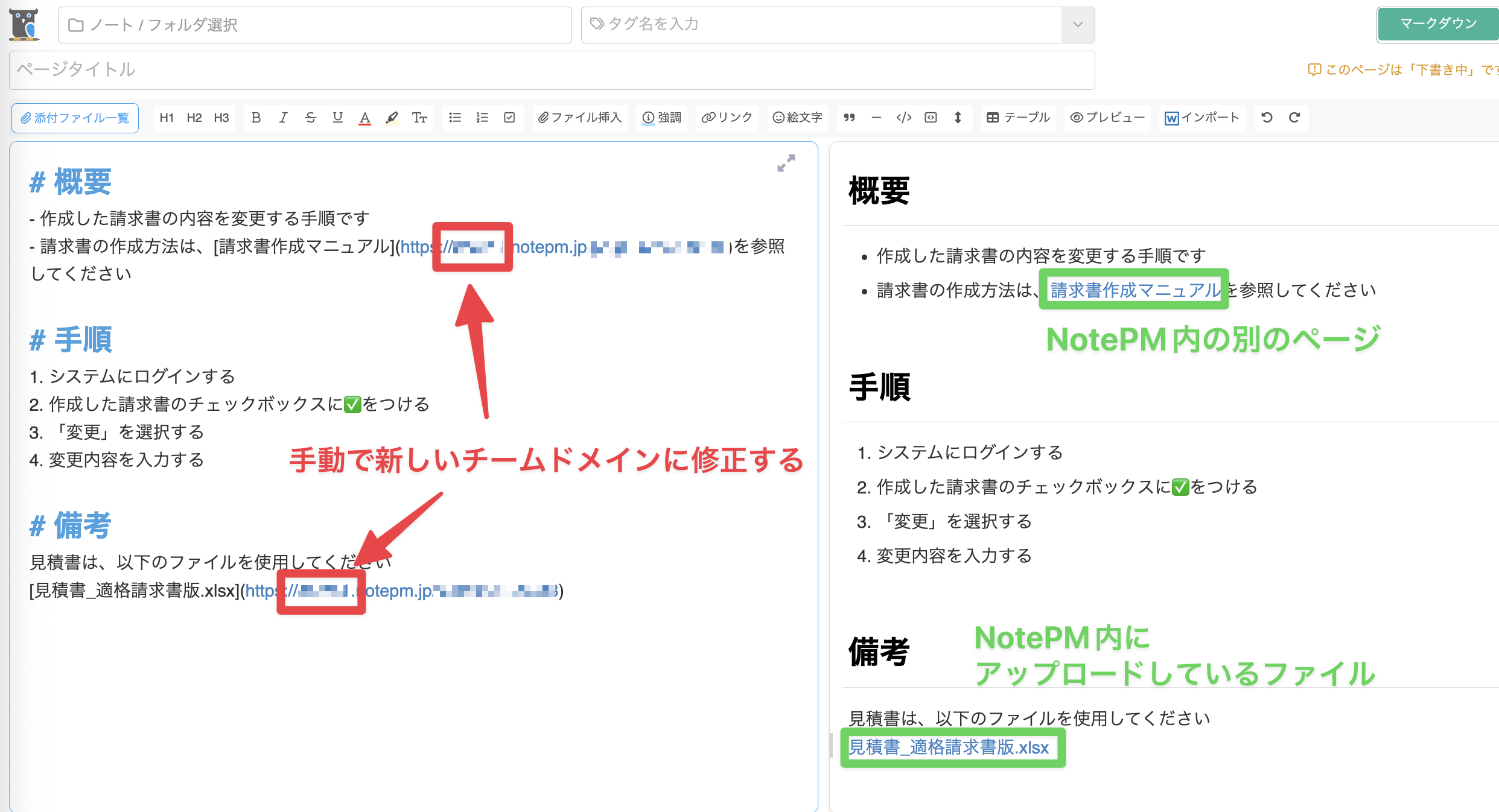Click the 請求書作成マニュアル preview link
This screenshot has height=812, width=1499.
pos(1135,290)
